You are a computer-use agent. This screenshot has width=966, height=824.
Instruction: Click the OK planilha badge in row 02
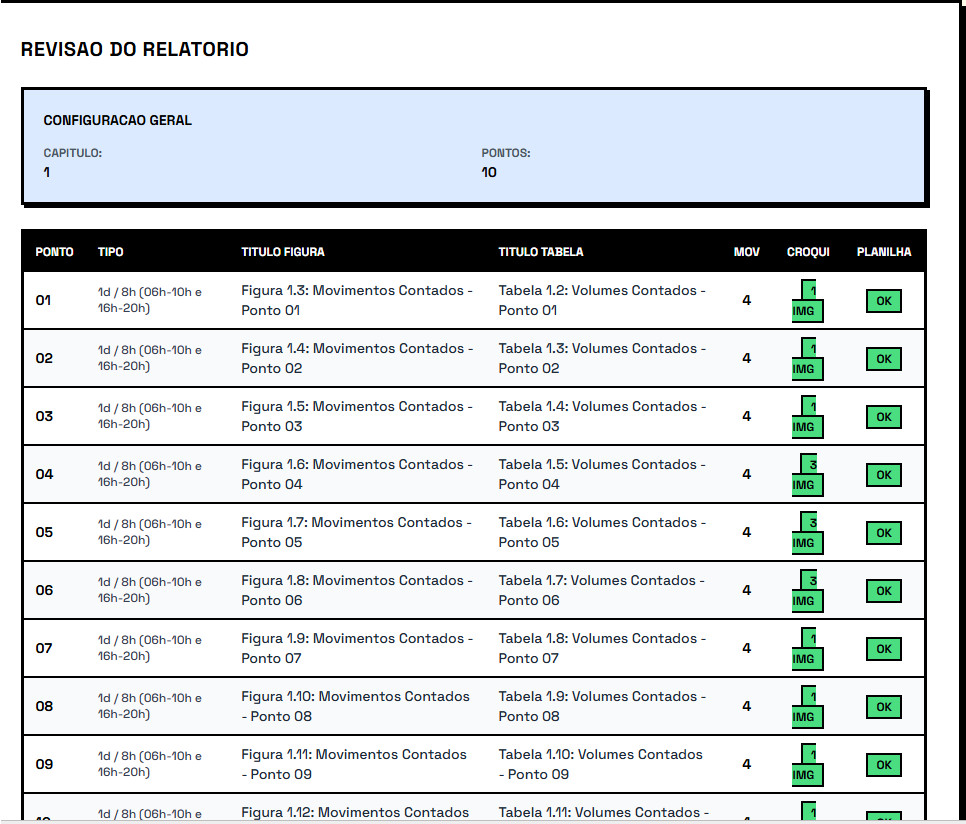click(883, 359)
